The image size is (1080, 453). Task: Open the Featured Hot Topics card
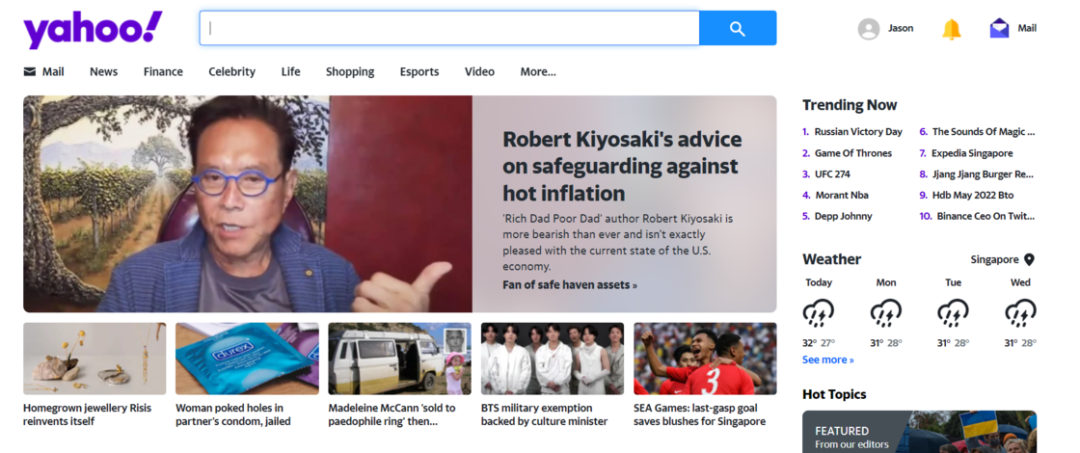[920, 432]
